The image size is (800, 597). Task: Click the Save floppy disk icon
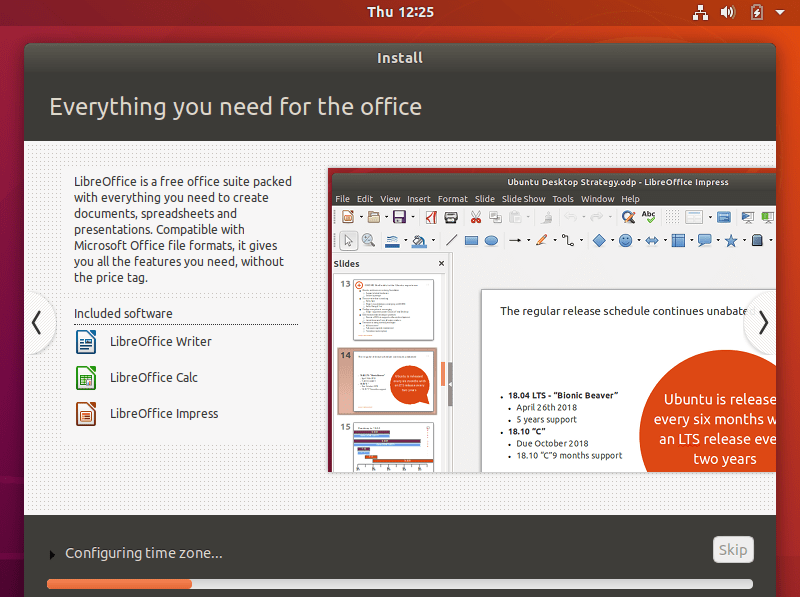(x=399, y=217)
